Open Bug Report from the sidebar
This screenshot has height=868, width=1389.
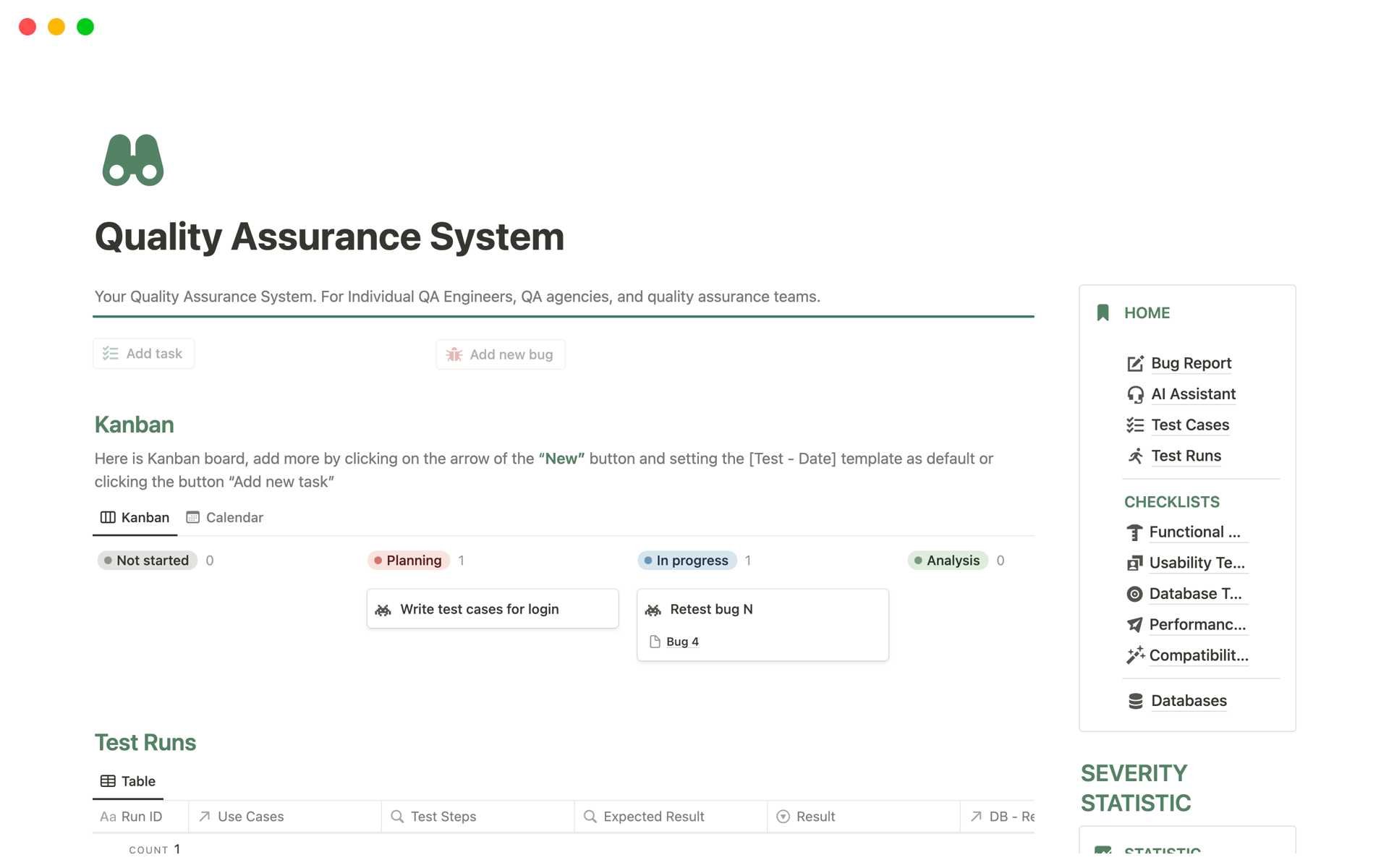(1190, 363)
